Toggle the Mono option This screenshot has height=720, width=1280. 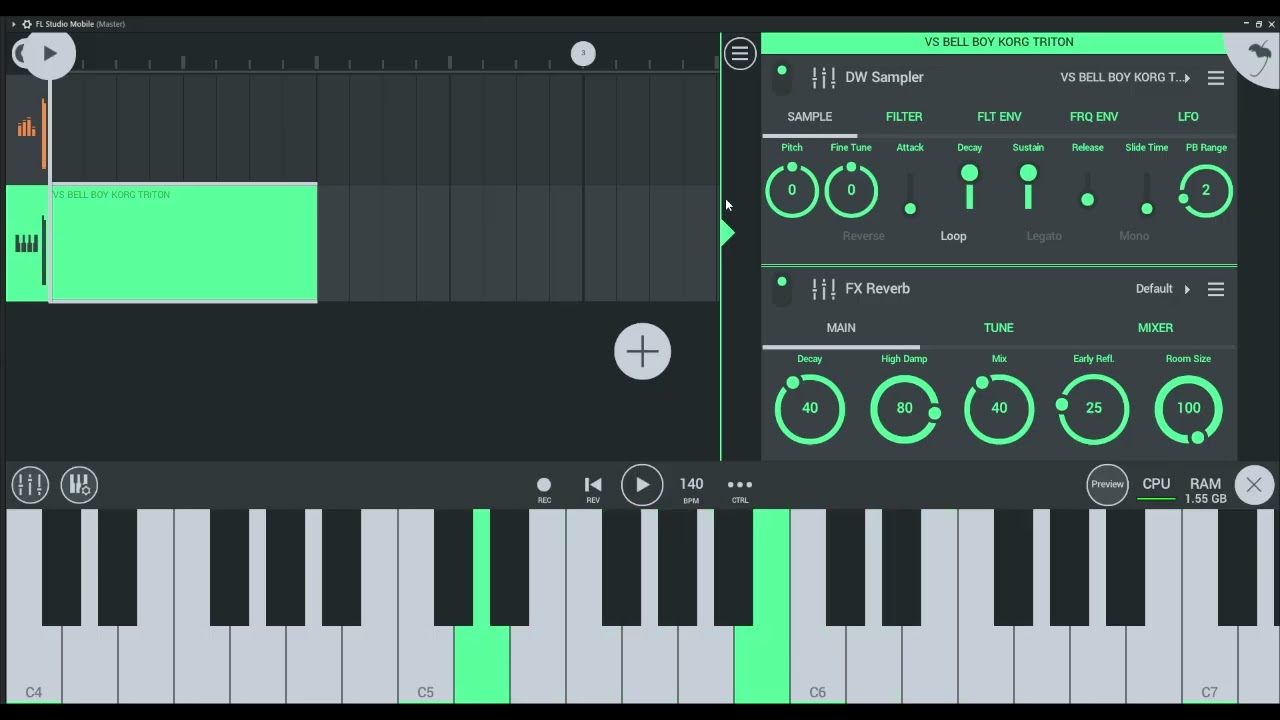point(1134,236)
